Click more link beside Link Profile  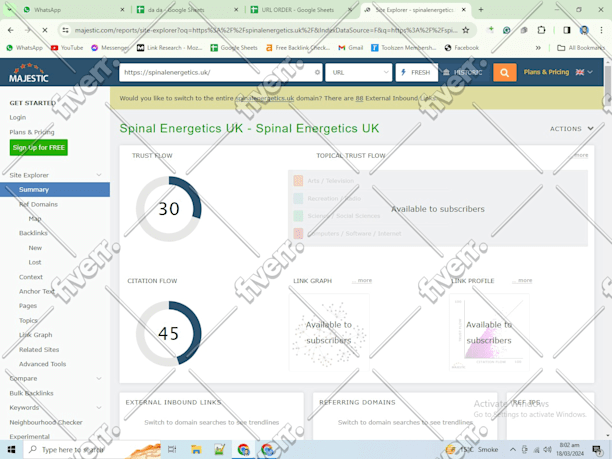click(522, 281)
